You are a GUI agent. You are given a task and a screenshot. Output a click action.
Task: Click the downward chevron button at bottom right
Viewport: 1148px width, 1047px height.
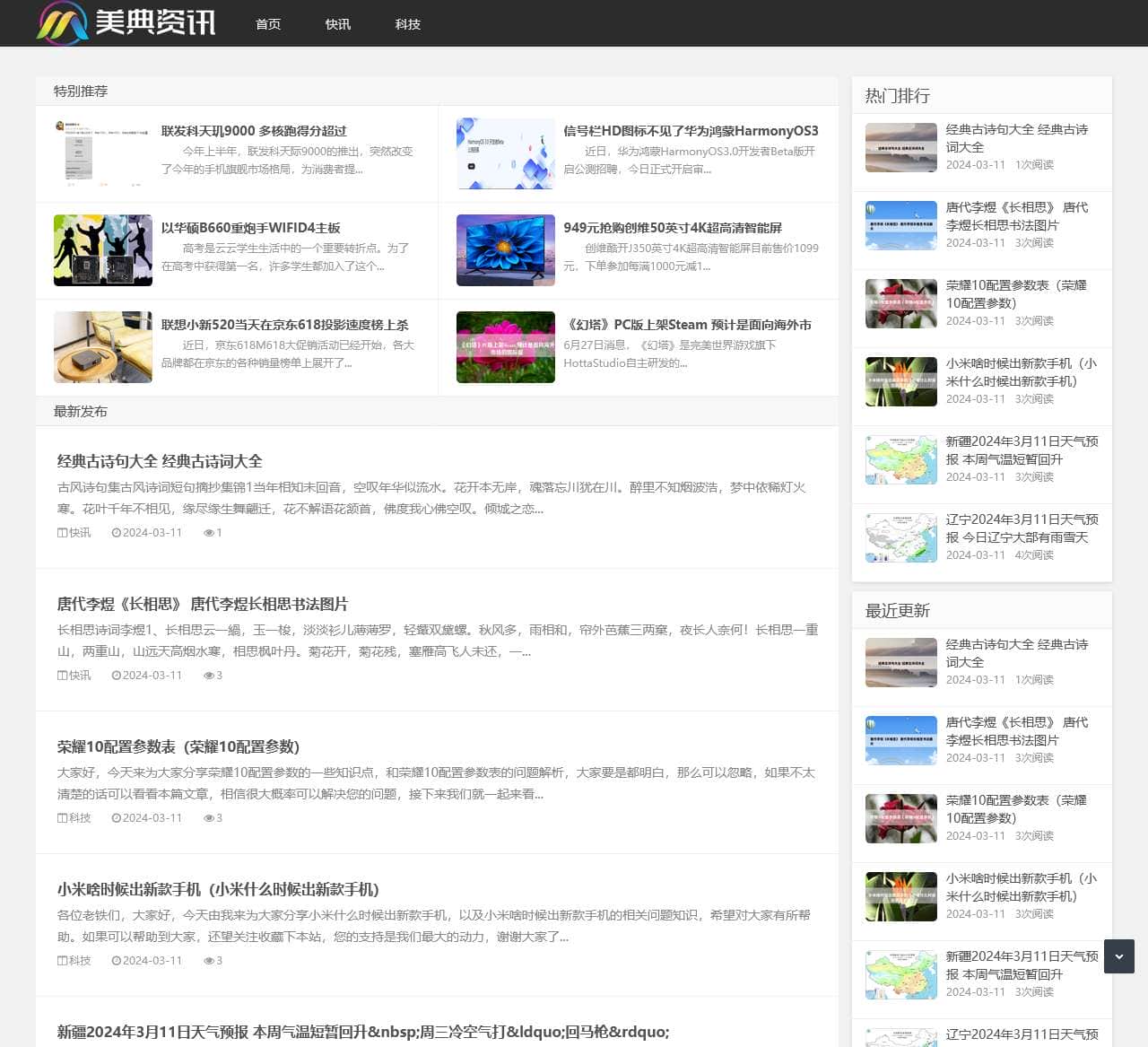click(1118, 956)
